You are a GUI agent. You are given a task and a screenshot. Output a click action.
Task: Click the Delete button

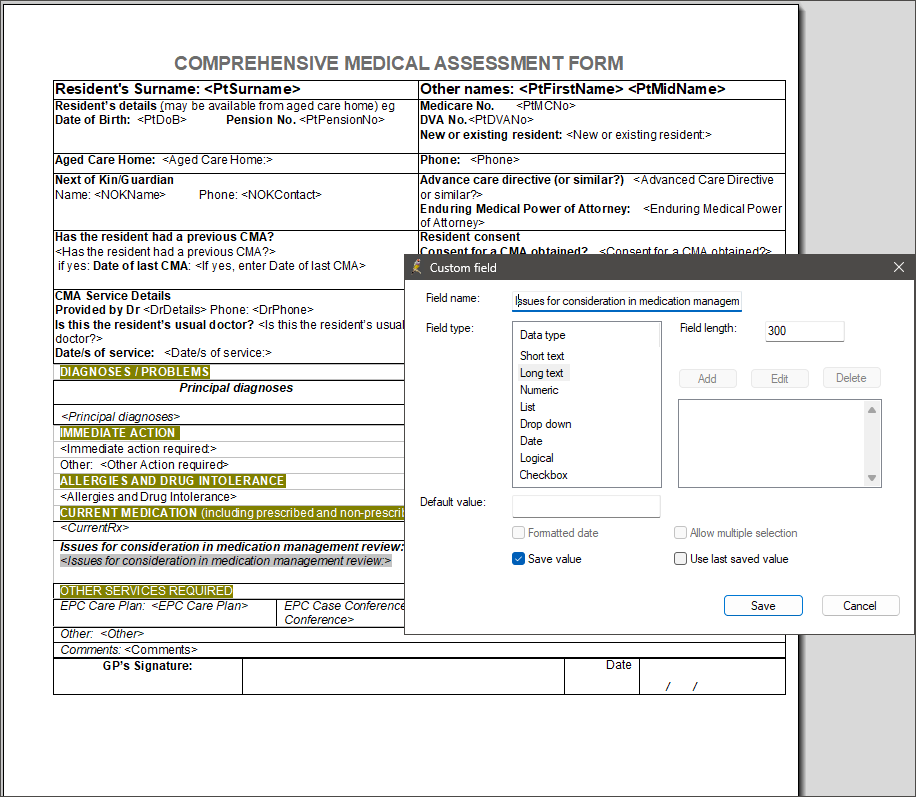coord(851,378)
